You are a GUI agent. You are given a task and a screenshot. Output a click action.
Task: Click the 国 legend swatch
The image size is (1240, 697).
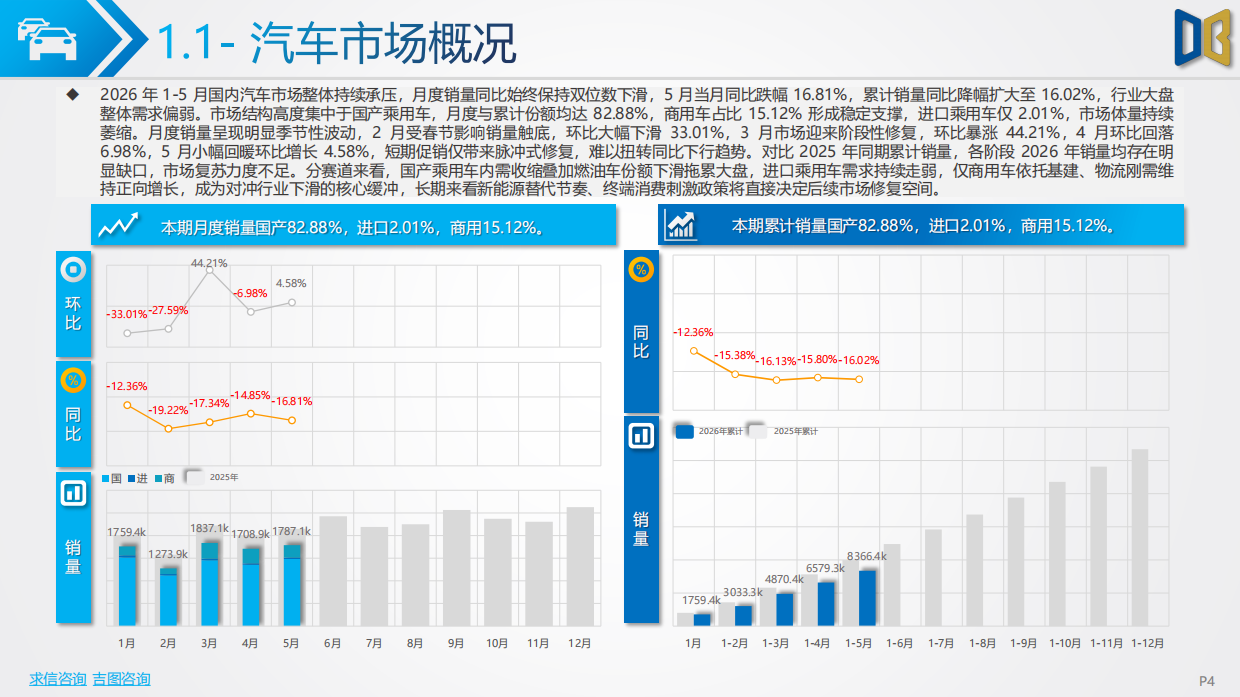pos(106,479)
